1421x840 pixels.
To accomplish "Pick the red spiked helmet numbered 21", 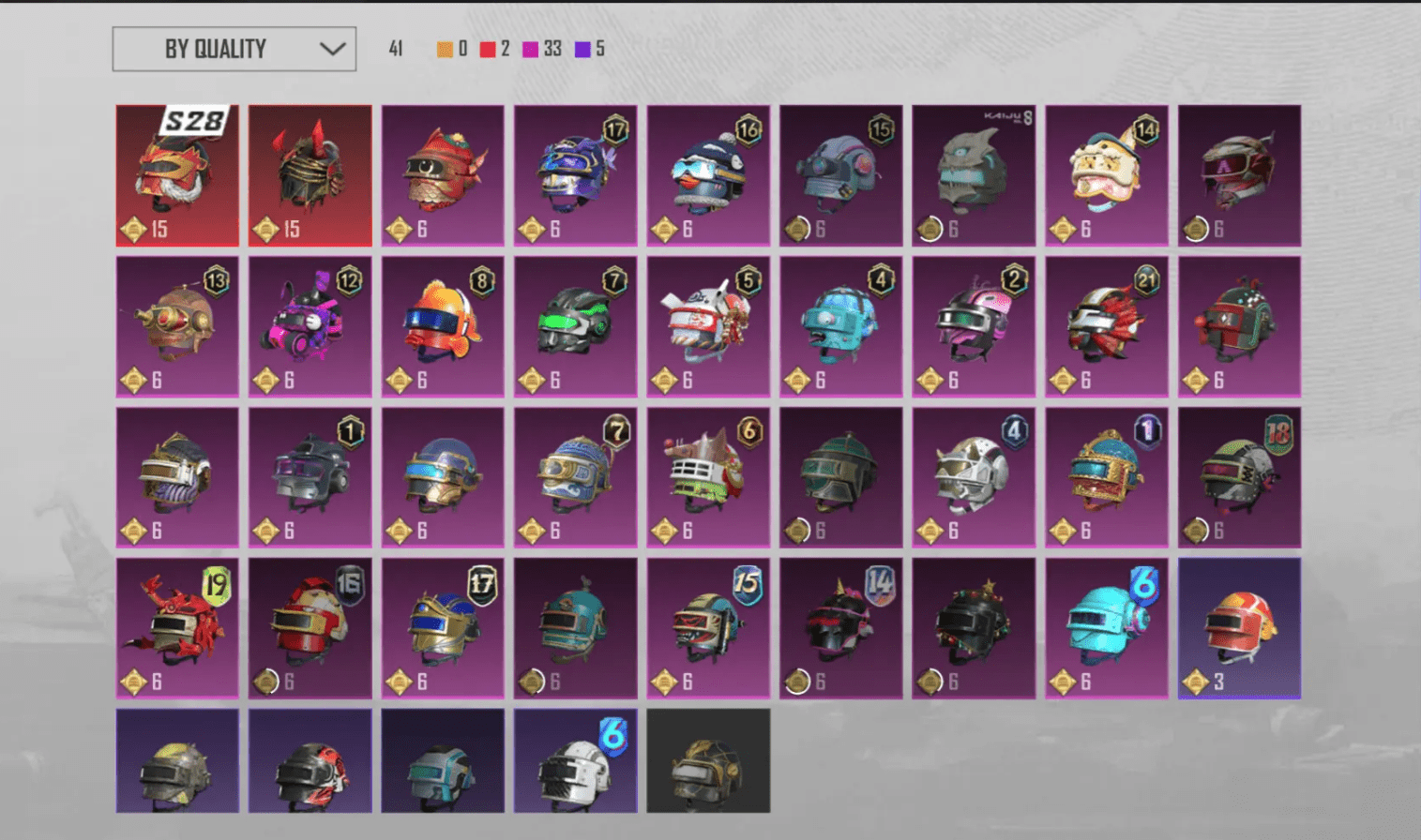I will pyautogui.click(x=1107, y=326).
